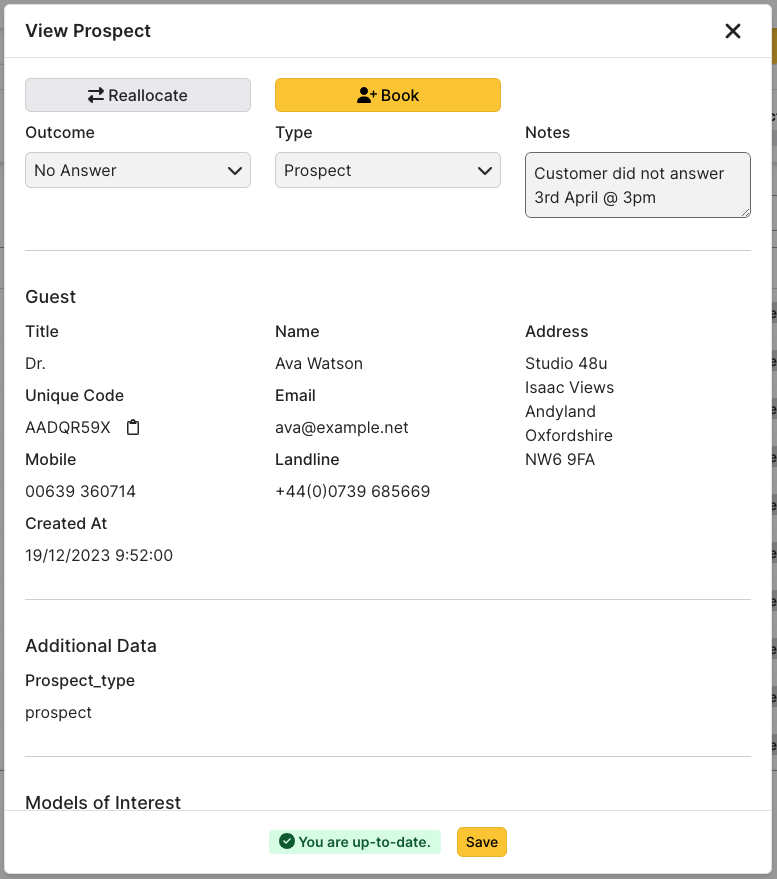The height and width of the screenshot is (879, 777).
Task: Expand the Type dropdown set to Prospect
Action: click(388, 170)
